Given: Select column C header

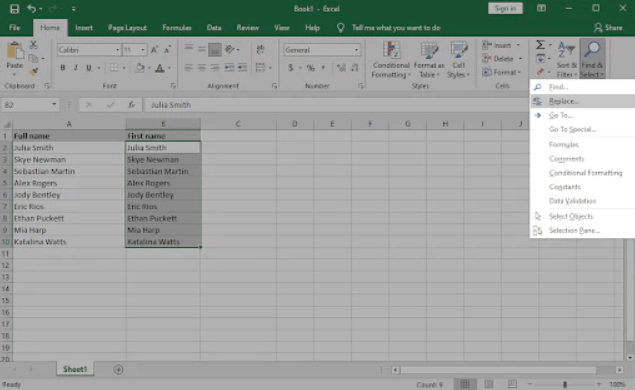Looking at the screenshot, I should coord(238,124).
